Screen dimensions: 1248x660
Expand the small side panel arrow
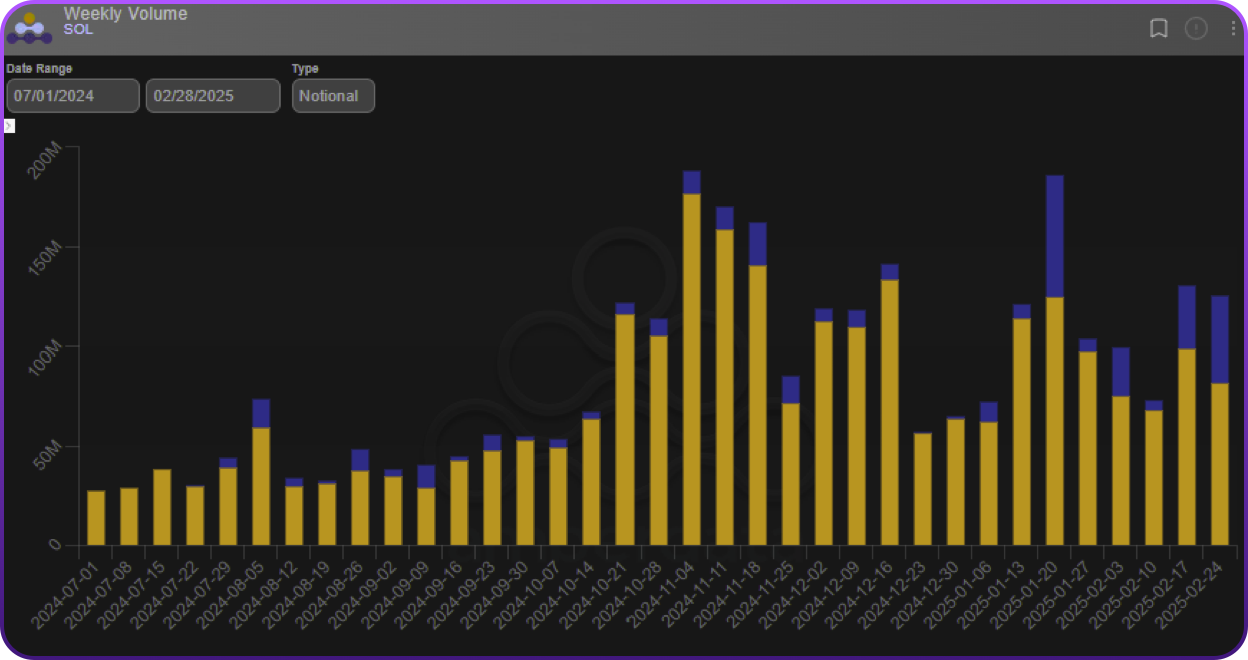point(9,126)
